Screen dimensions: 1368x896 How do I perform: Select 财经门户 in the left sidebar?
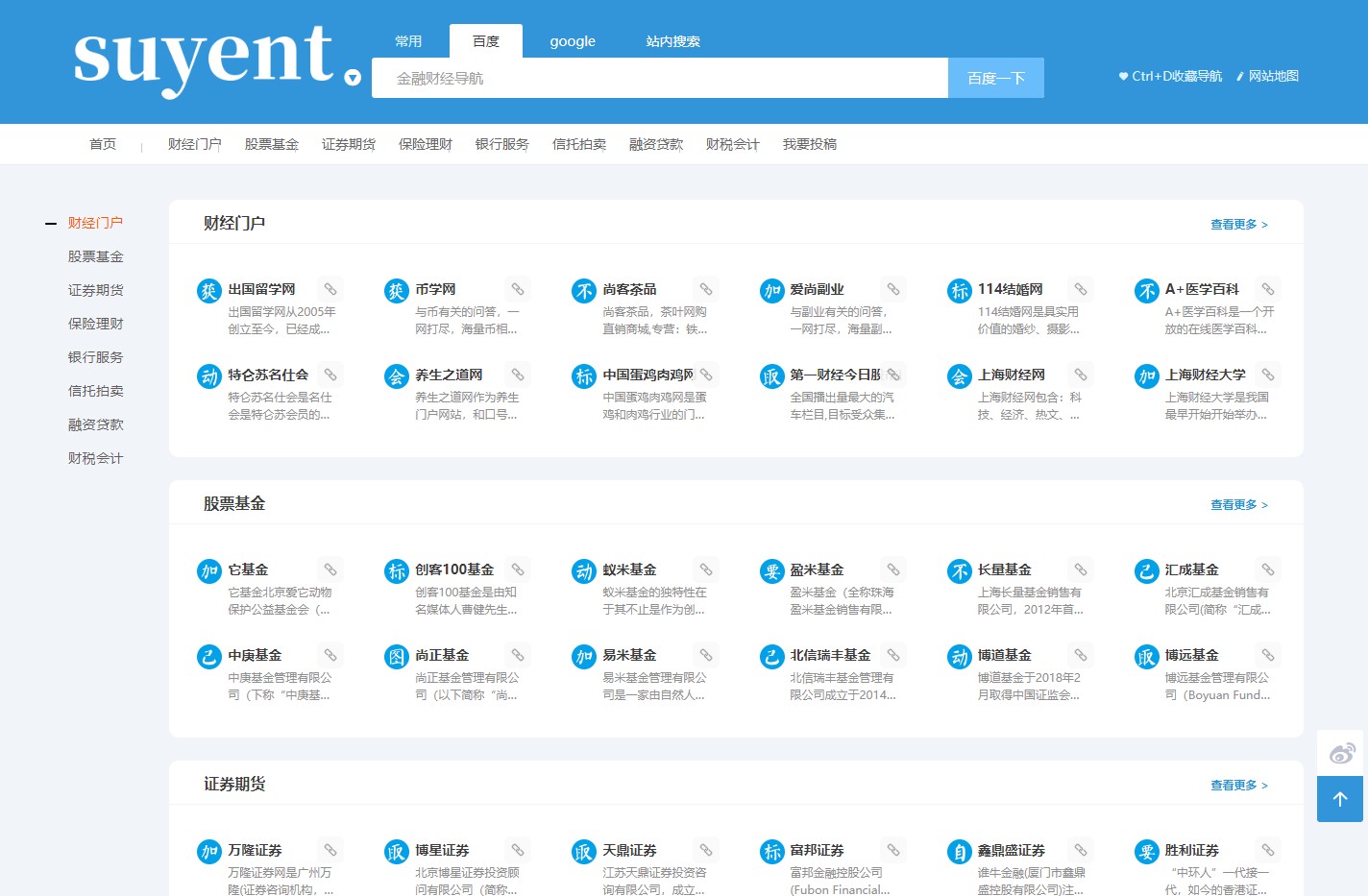pyautogui.click(x=95, y=223)
